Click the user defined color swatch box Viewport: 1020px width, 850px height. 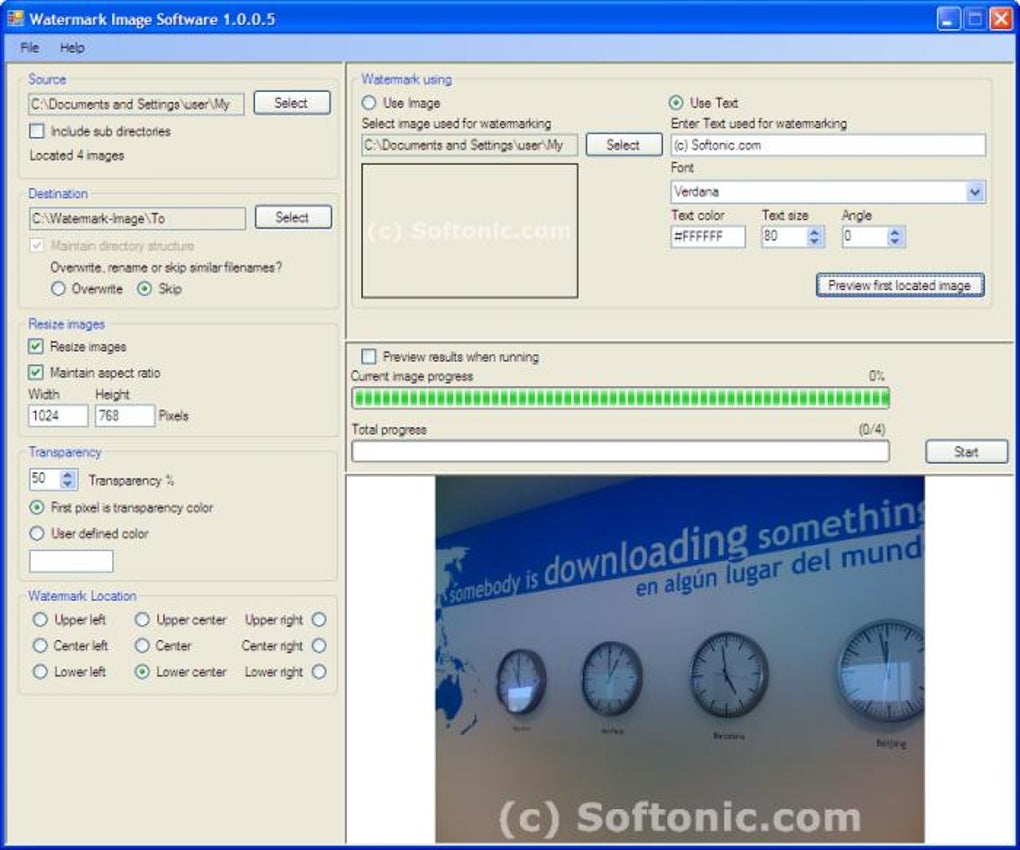[72, 561]
